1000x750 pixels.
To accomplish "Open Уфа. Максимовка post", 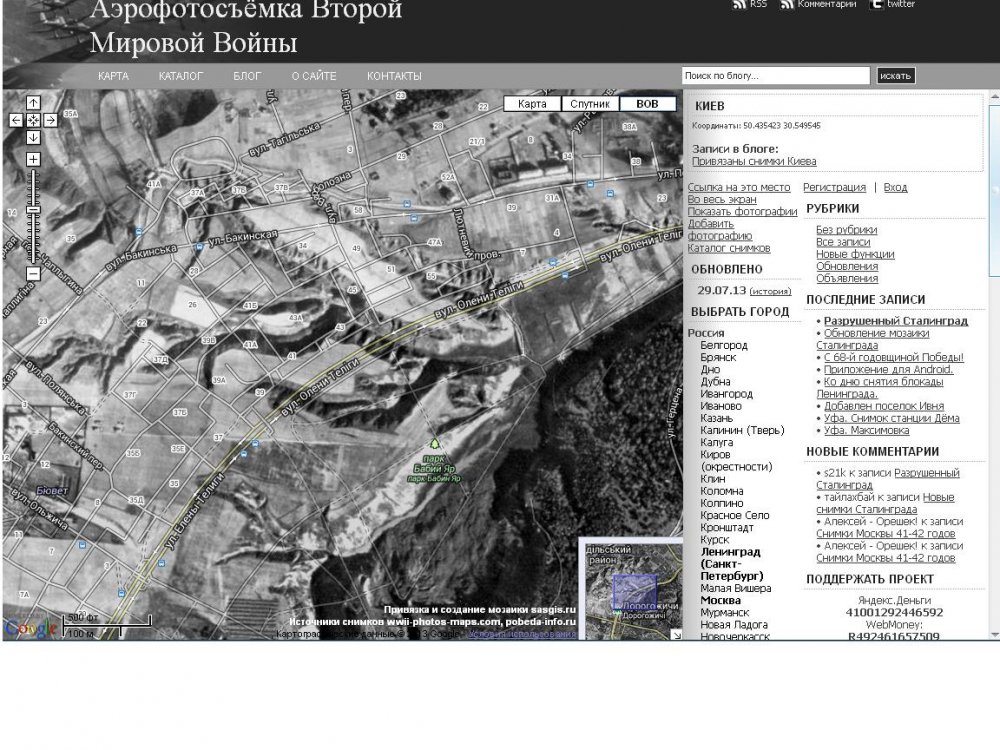I will [866, 430].
